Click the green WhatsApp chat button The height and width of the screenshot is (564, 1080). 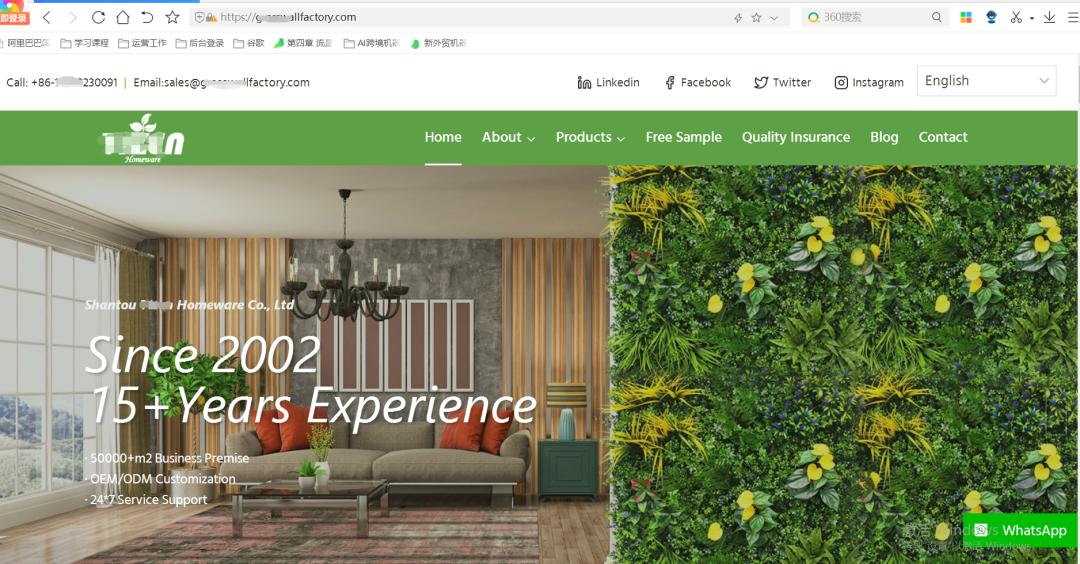click(x=1019, y=530)
